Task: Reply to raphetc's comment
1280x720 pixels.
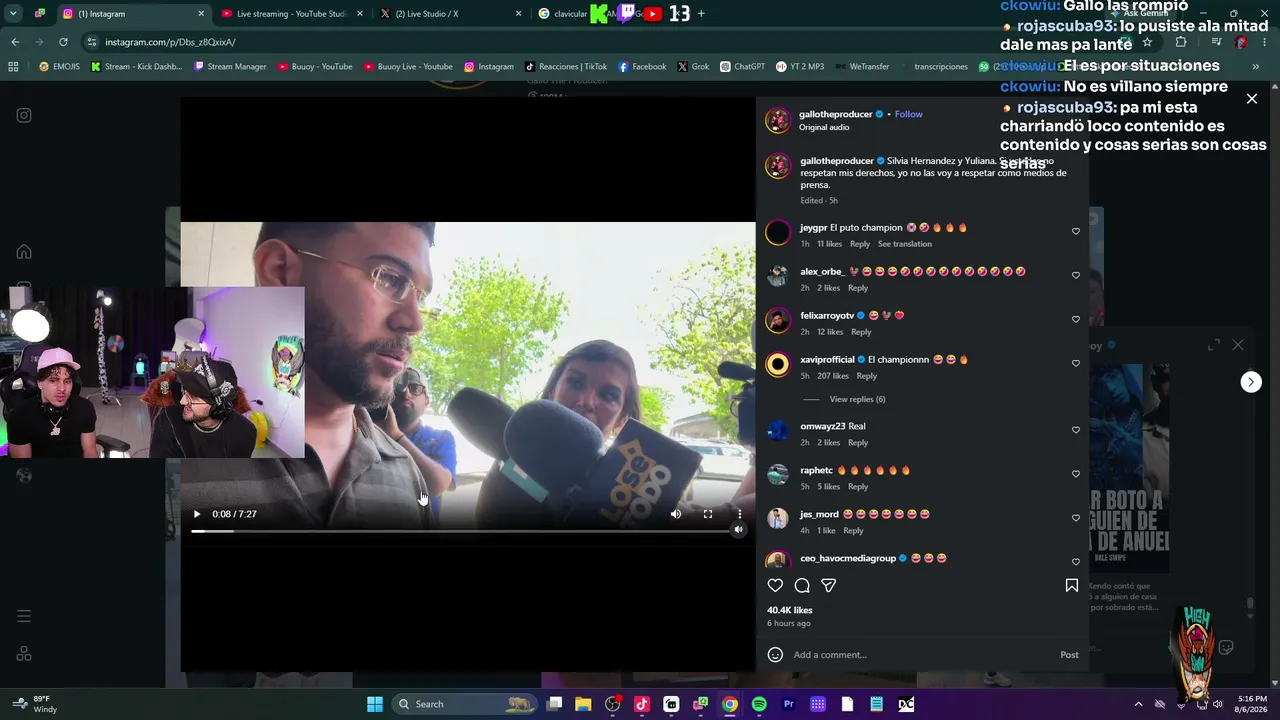Action: (x=858, y=487)
